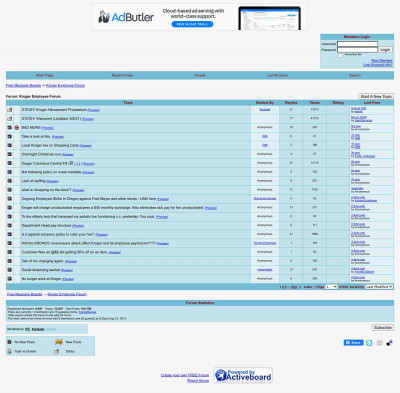Click the top Kroger Employee Forum breadcrumb link
Screen dimensions: 400x393
point(65,86)
